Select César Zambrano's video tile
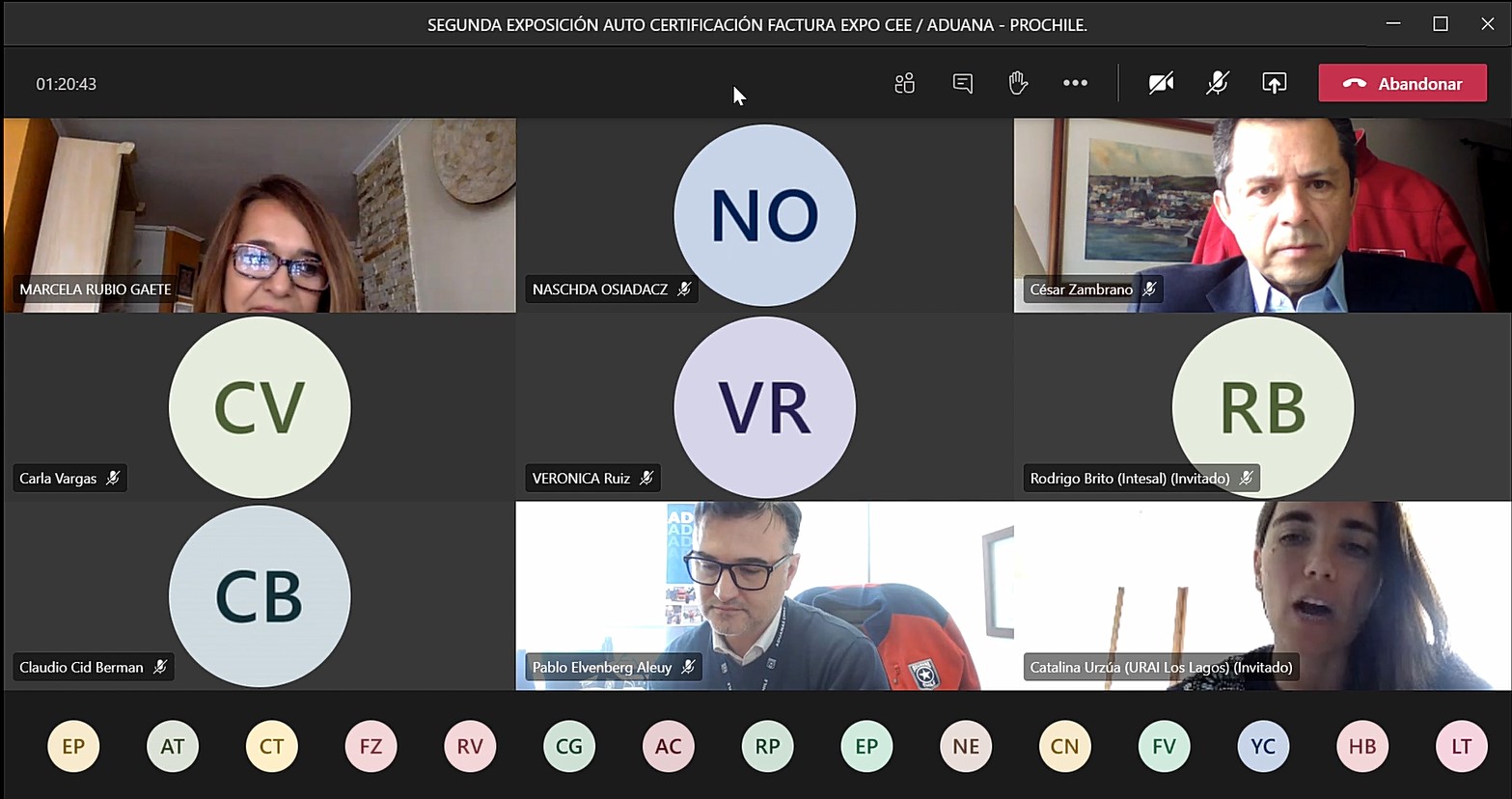Screen dimensions: 1512x799 tap(1262, 215)
